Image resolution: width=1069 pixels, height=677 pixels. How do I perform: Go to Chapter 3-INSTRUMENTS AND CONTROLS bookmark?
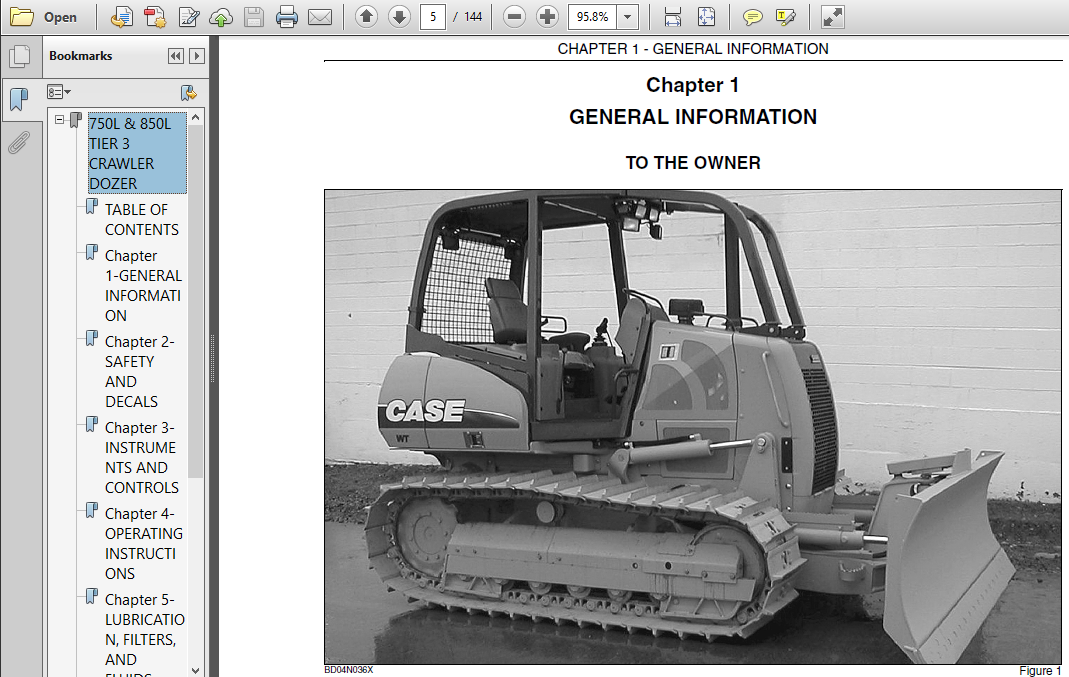pos(142,457)
